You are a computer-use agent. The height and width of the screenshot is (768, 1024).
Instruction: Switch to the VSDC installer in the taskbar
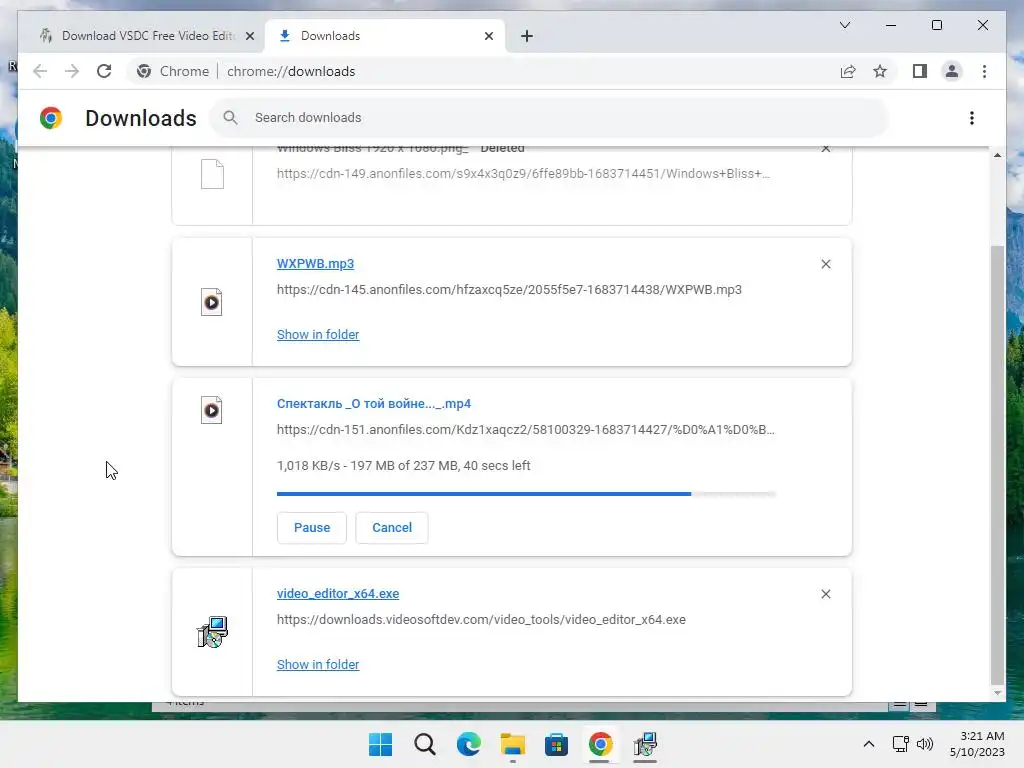point(645,744)
